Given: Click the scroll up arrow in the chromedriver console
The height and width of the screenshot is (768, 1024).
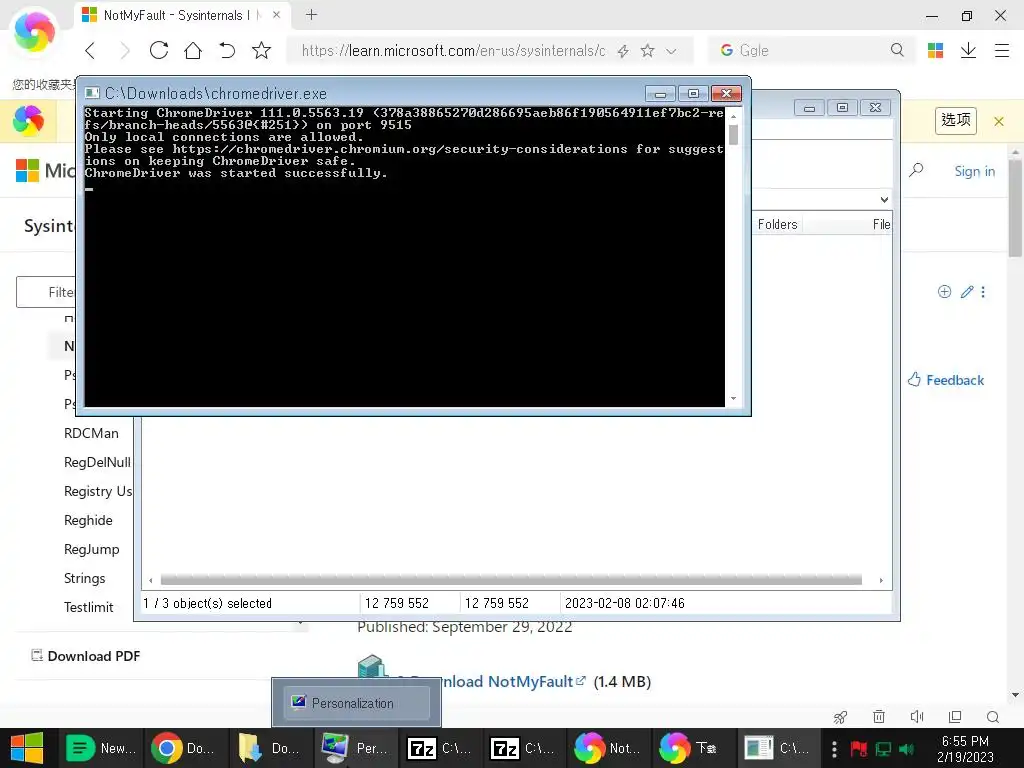Looking at the screenshot, I should (733, 116).
